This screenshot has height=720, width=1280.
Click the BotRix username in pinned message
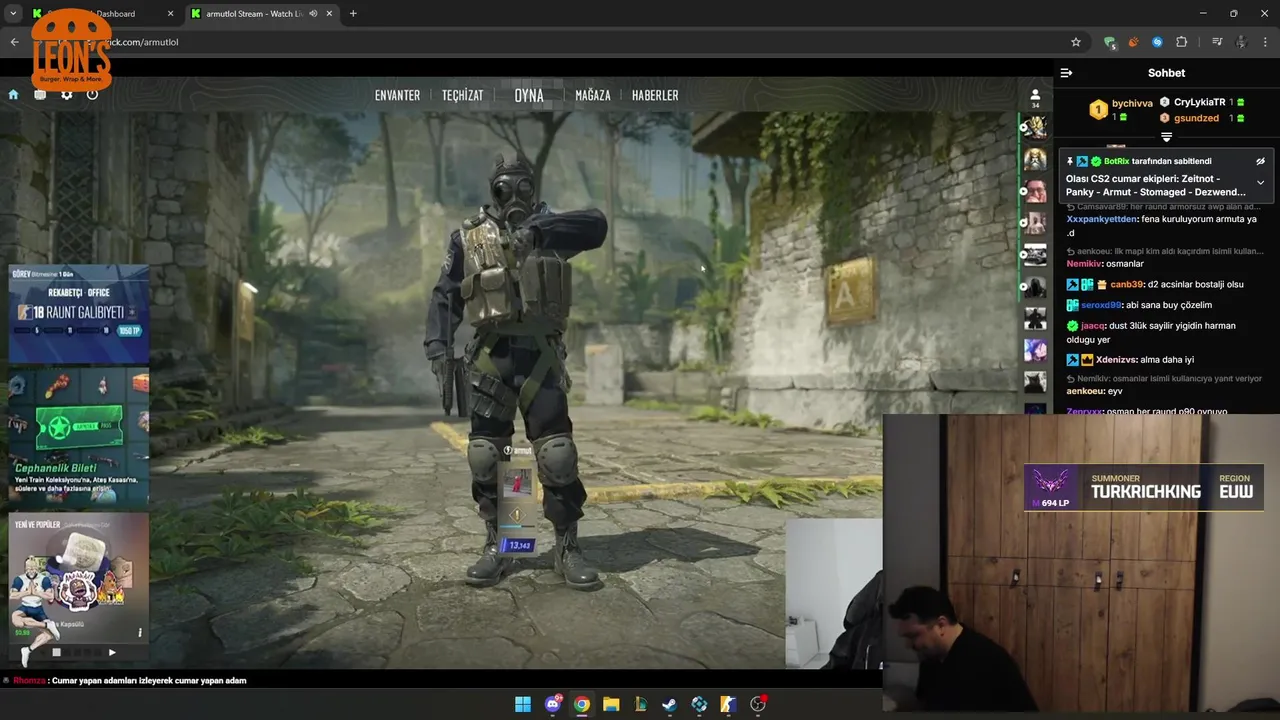point(1116,161)
